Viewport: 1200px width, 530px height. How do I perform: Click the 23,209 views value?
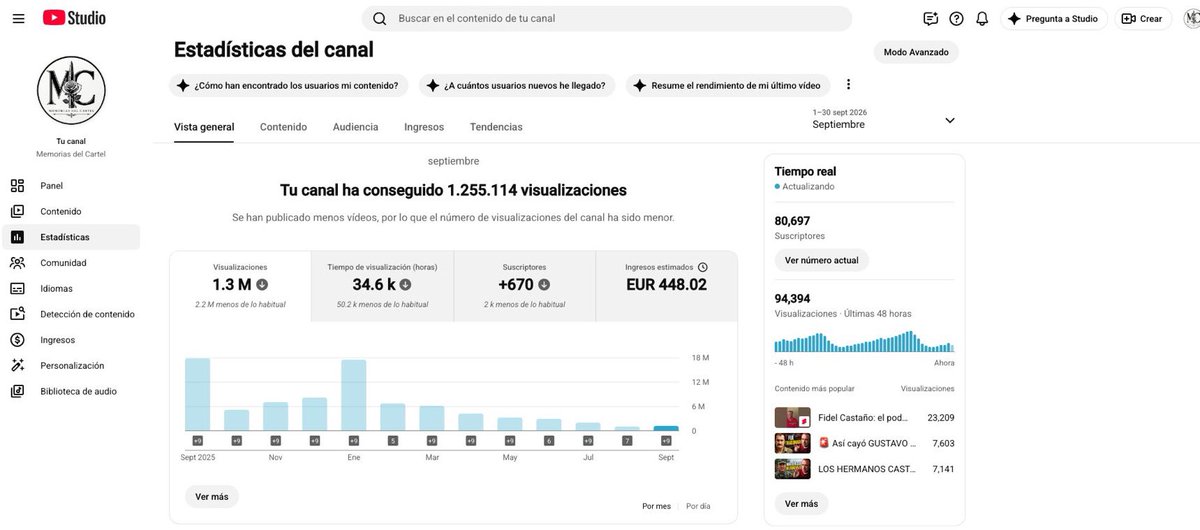[941, 418]
